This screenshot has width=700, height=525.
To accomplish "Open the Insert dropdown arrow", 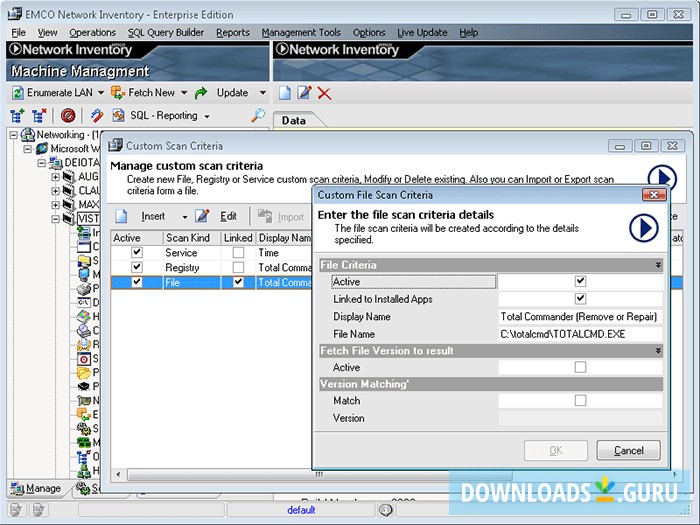I will point(184,217).
